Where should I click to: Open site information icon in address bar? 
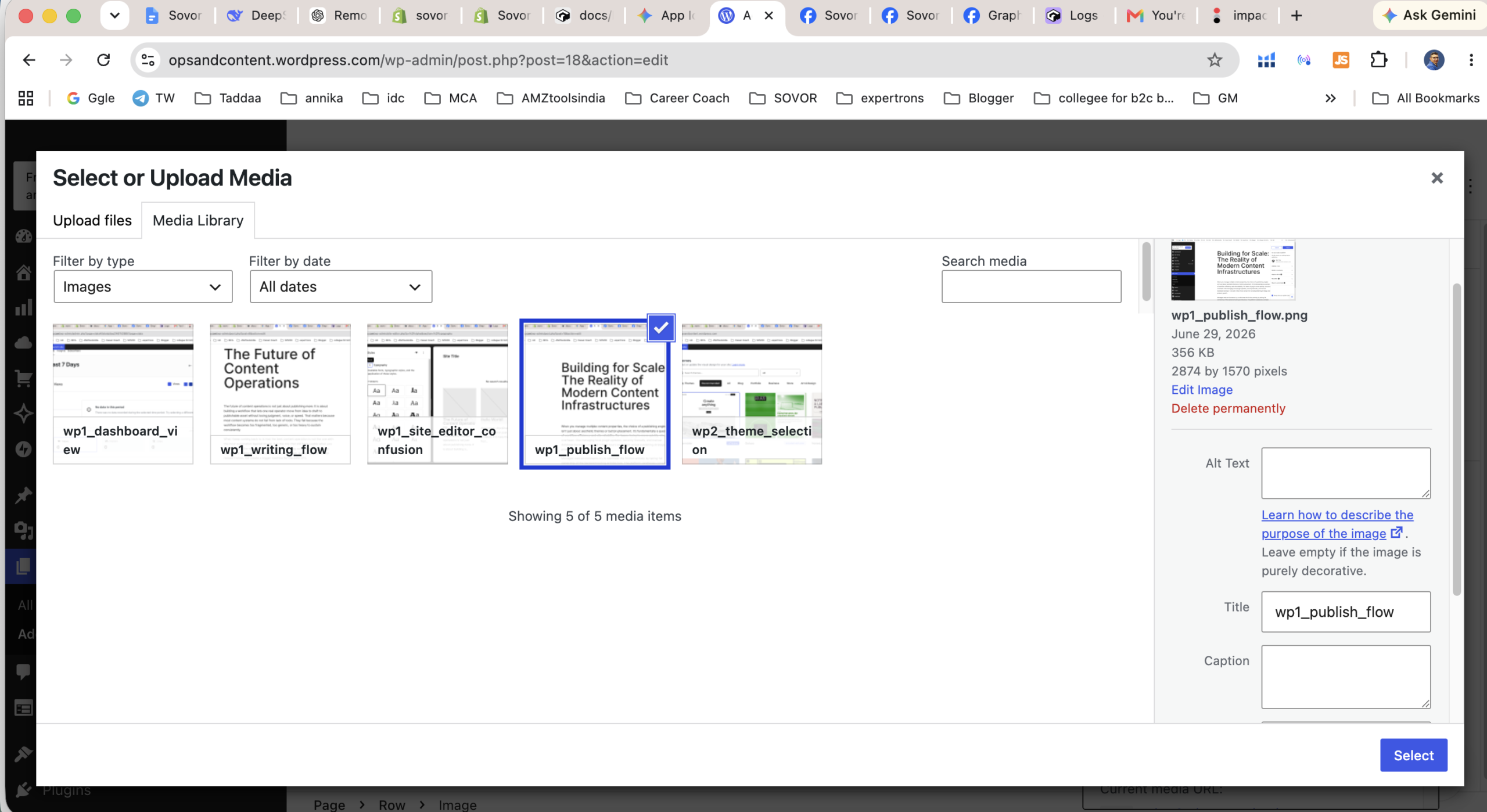tap(148, 60)
